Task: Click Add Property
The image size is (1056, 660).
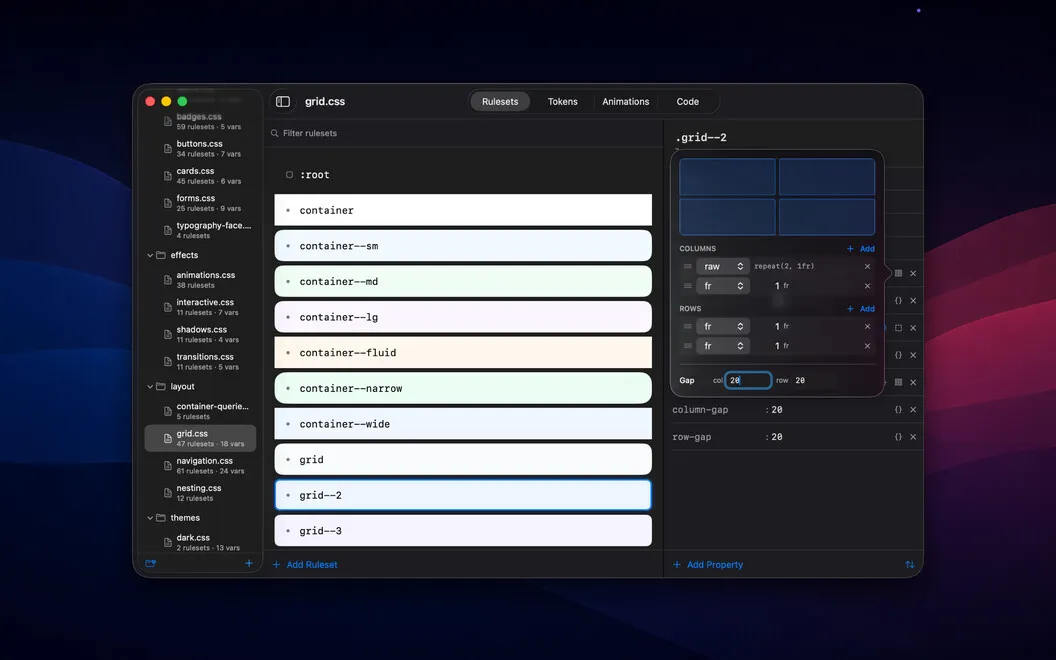Action: (x=708, y=564)
